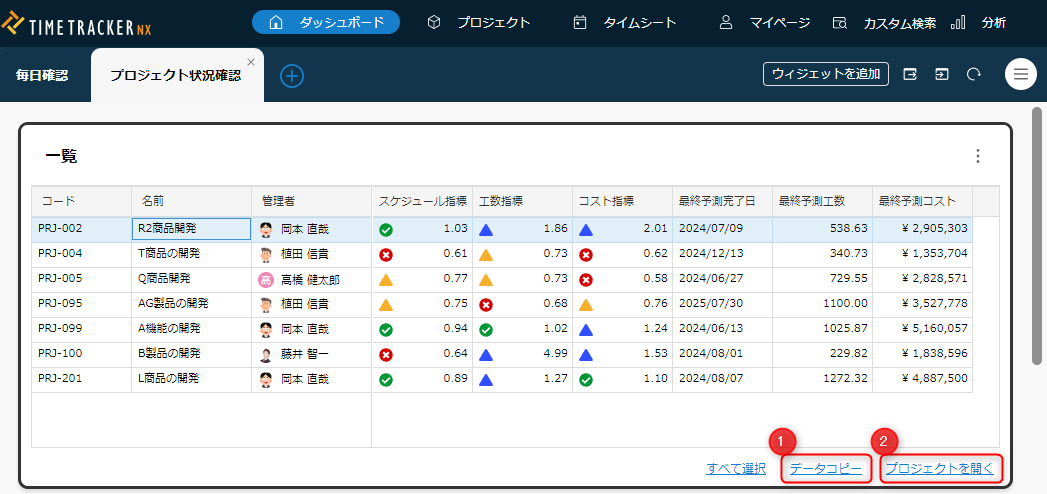Sort by the スケジュール指標 column header
The height and width of the screenshot is (494, 1047).
point(422,201)
